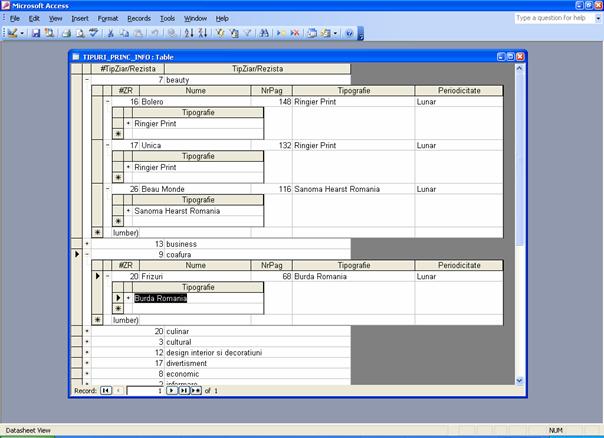Open the Records menu
Viewport: 604px width, 438px height.
pyautogui.click(x=139, y=18)
